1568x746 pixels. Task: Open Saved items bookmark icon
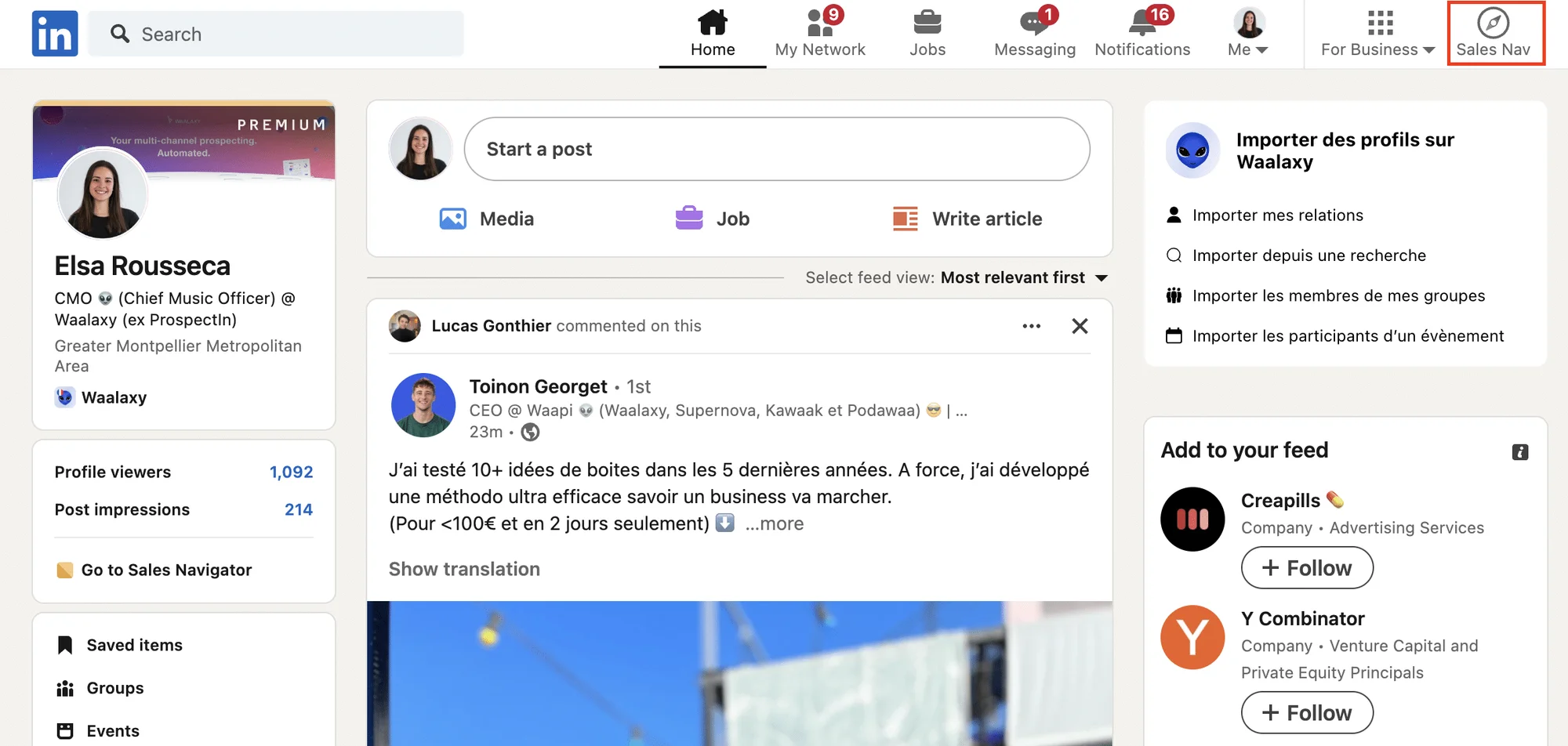click(x=65, y=645)
